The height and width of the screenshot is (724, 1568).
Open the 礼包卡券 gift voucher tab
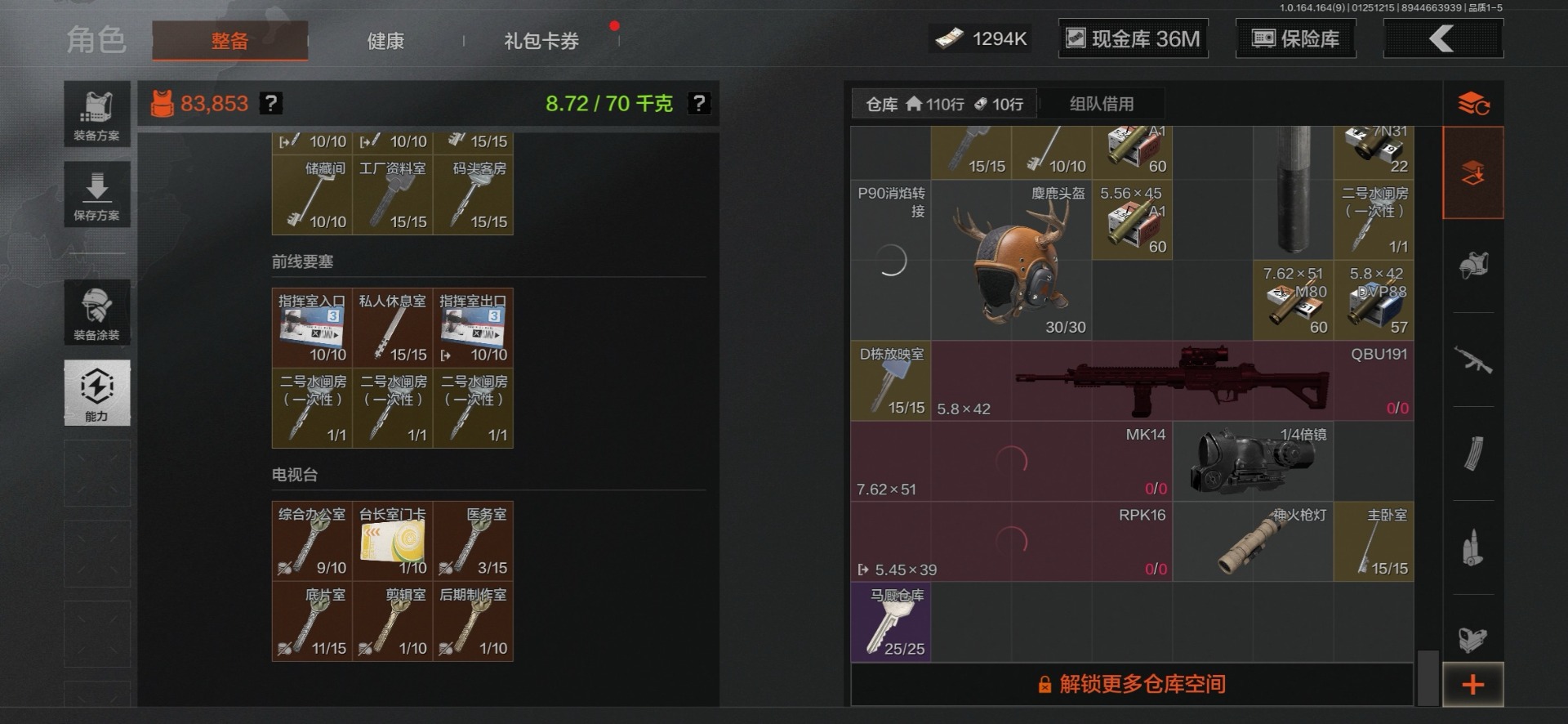pos(541,41)
